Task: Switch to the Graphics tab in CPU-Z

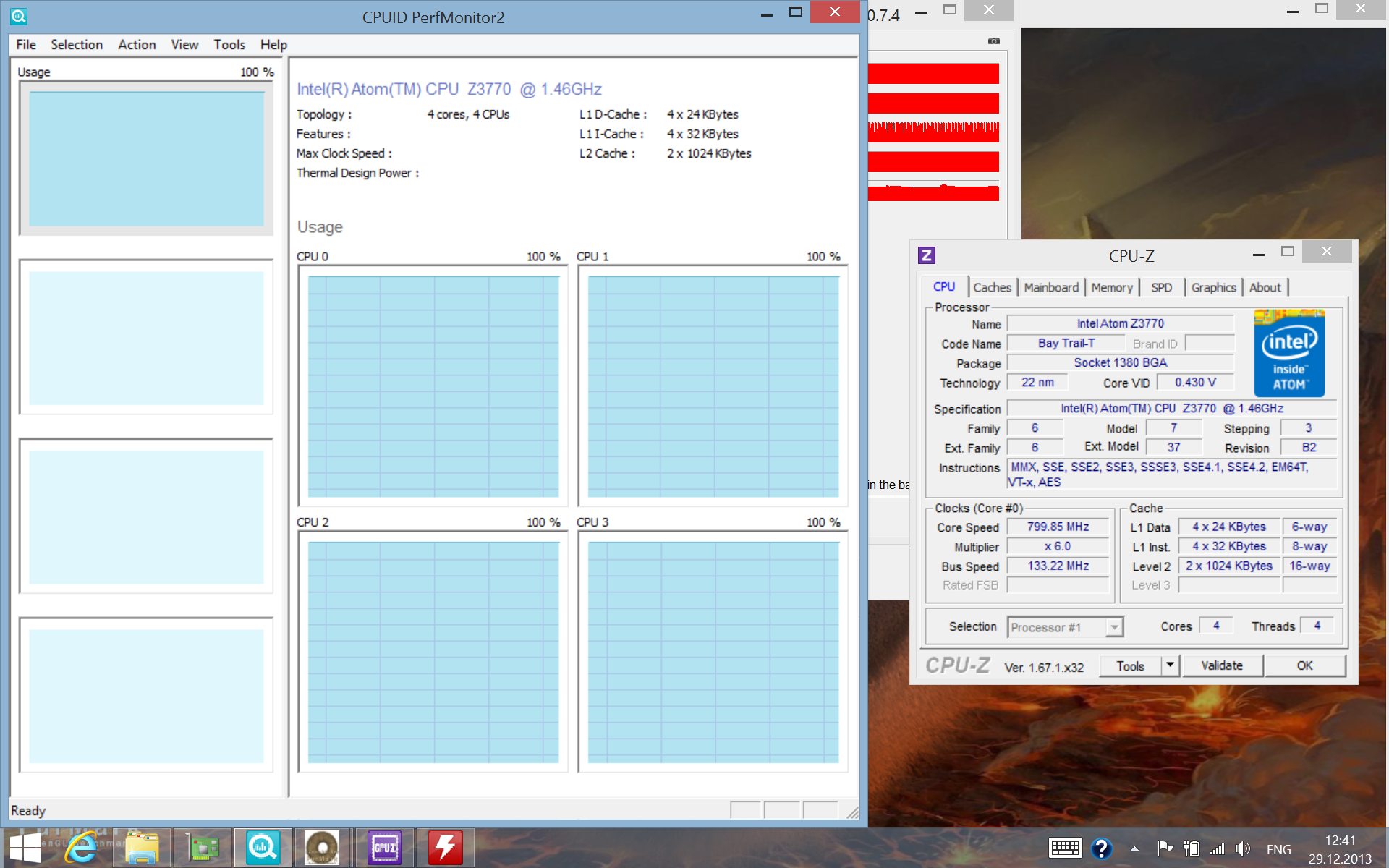Action: point(1213,288)
